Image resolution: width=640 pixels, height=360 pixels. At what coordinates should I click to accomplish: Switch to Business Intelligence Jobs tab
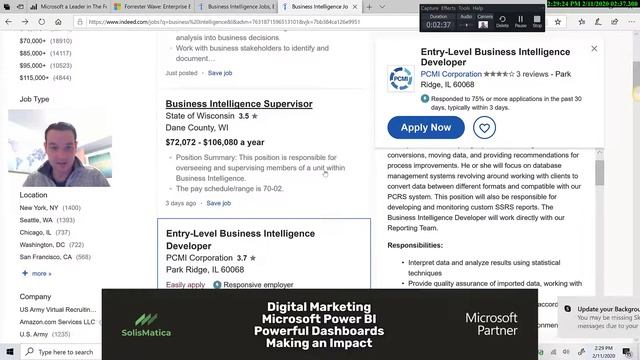pyautogui.click(x=236, y=7)
